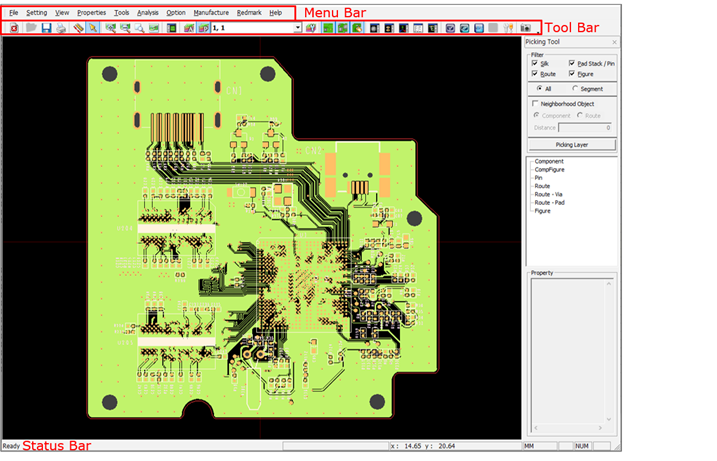Open the Manufacture menu
This screenshot has height=461, width=717.
coord(210,12)
